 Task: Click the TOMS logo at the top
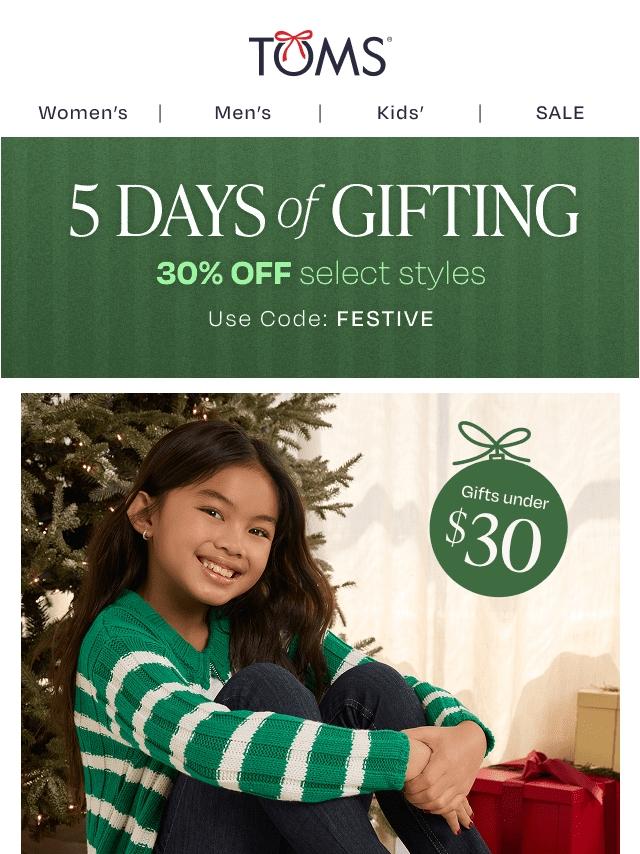(320, 53)
